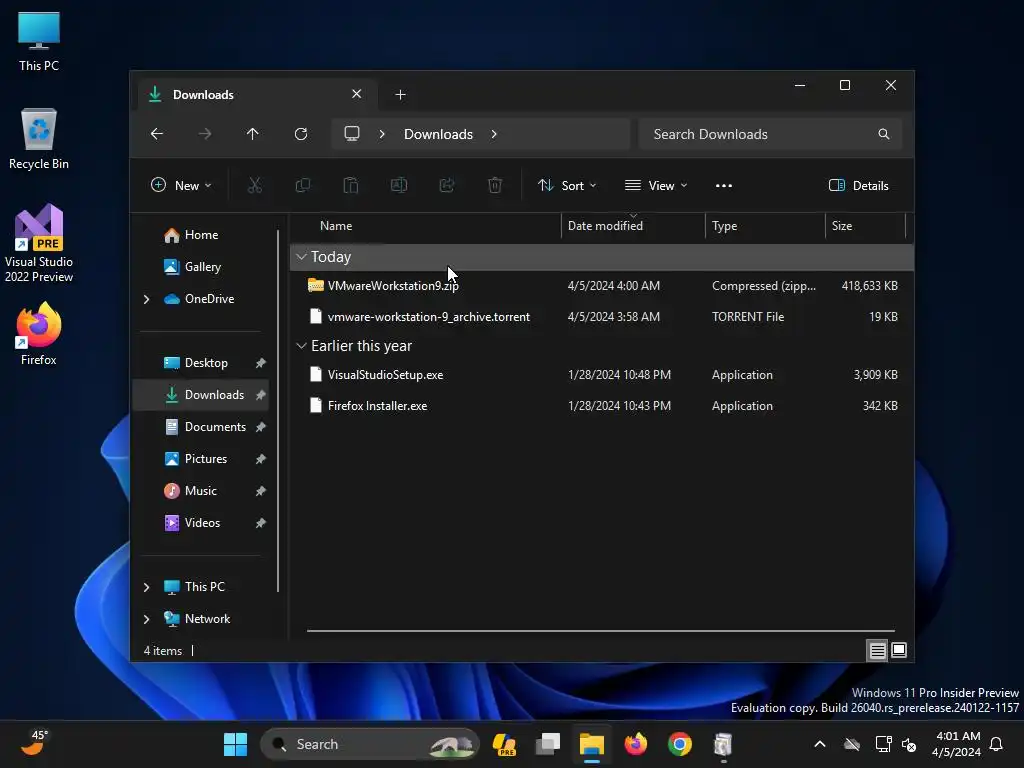Click the taskbar Search box

pos(370,744)
